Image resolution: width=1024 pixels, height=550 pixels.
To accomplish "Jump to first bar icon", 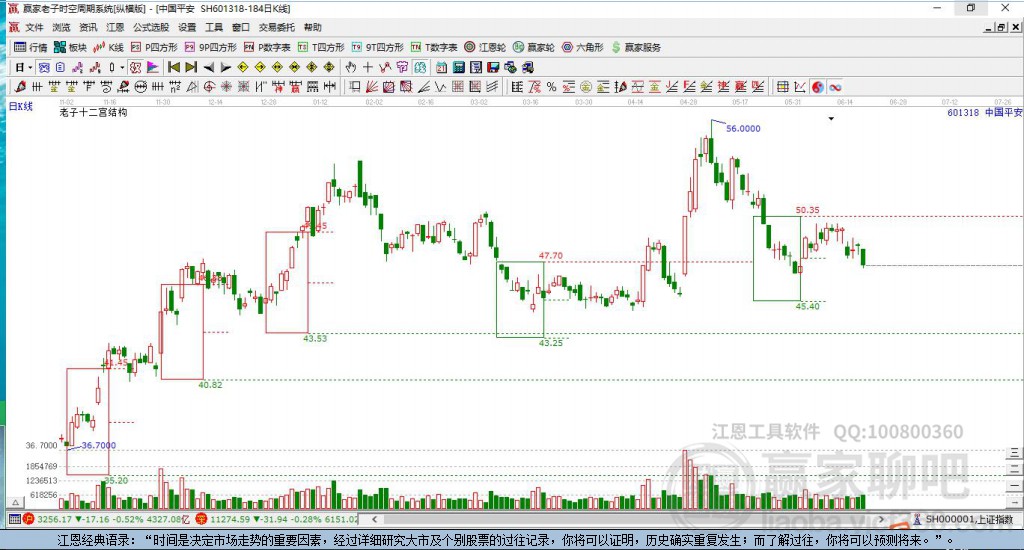I will pos(174,67).
